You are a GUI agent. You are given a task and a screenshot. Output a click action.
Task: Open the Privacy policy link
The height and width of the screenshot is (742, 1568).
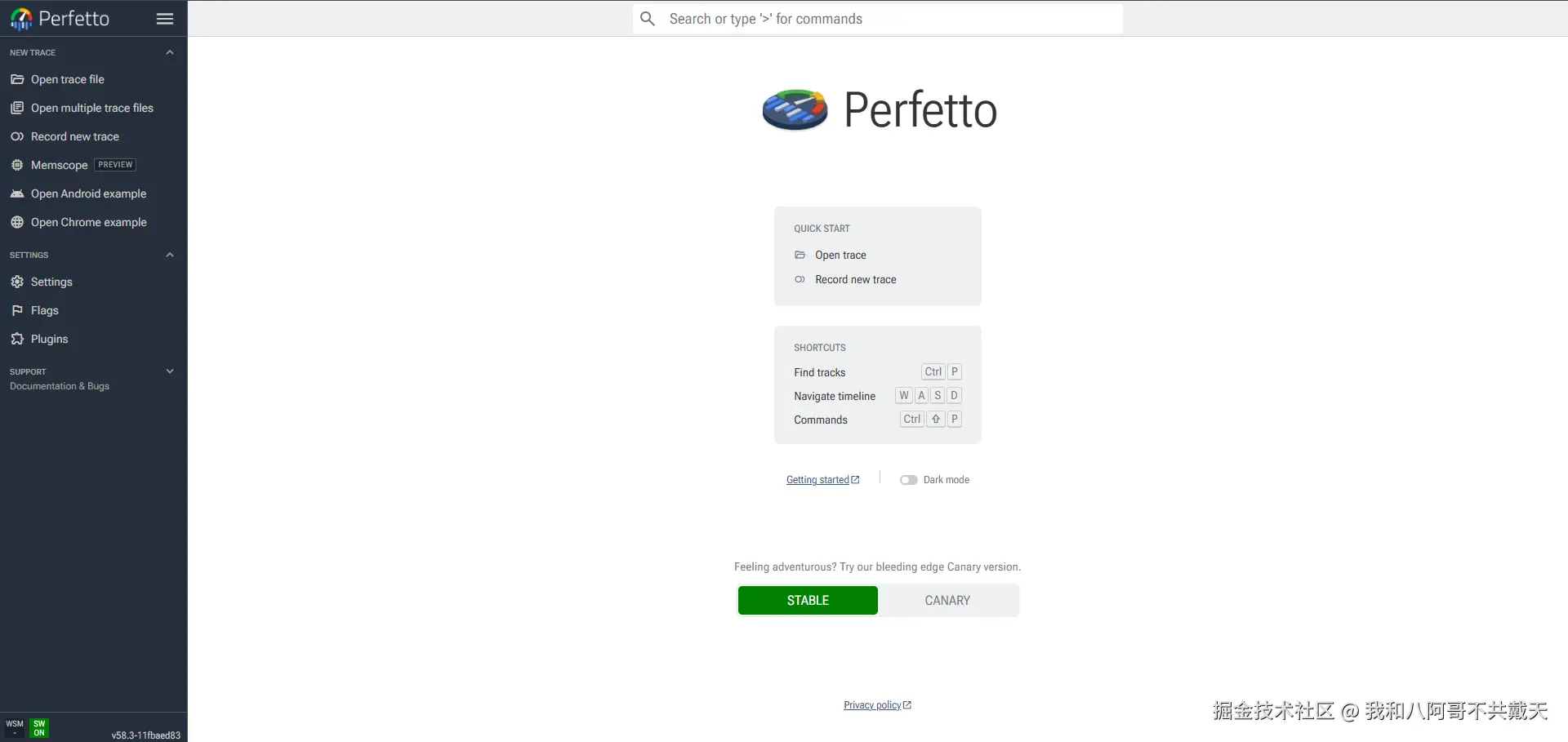click(x=877, y=705)
